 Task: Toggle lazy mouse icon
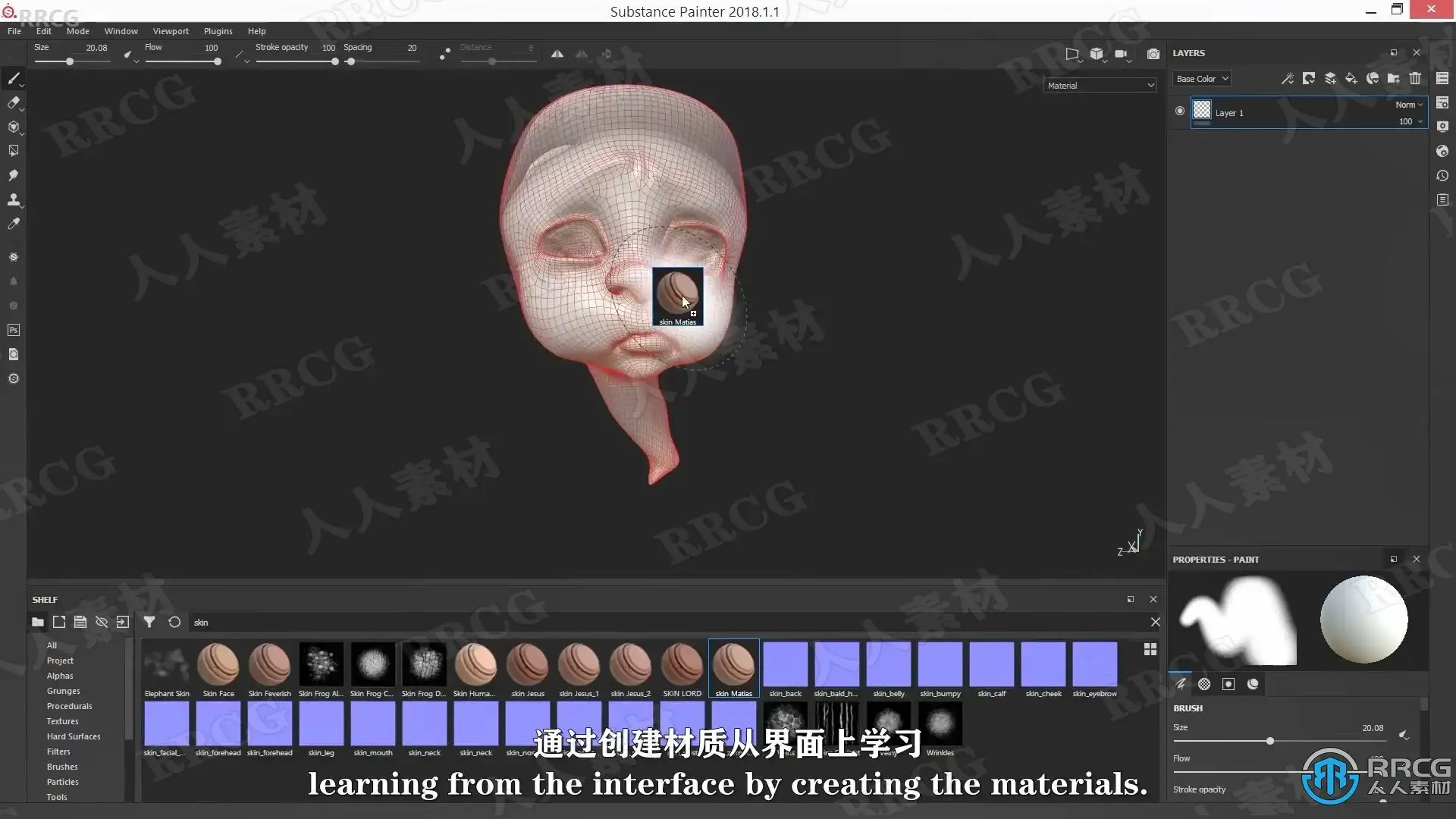pos(445,54)
